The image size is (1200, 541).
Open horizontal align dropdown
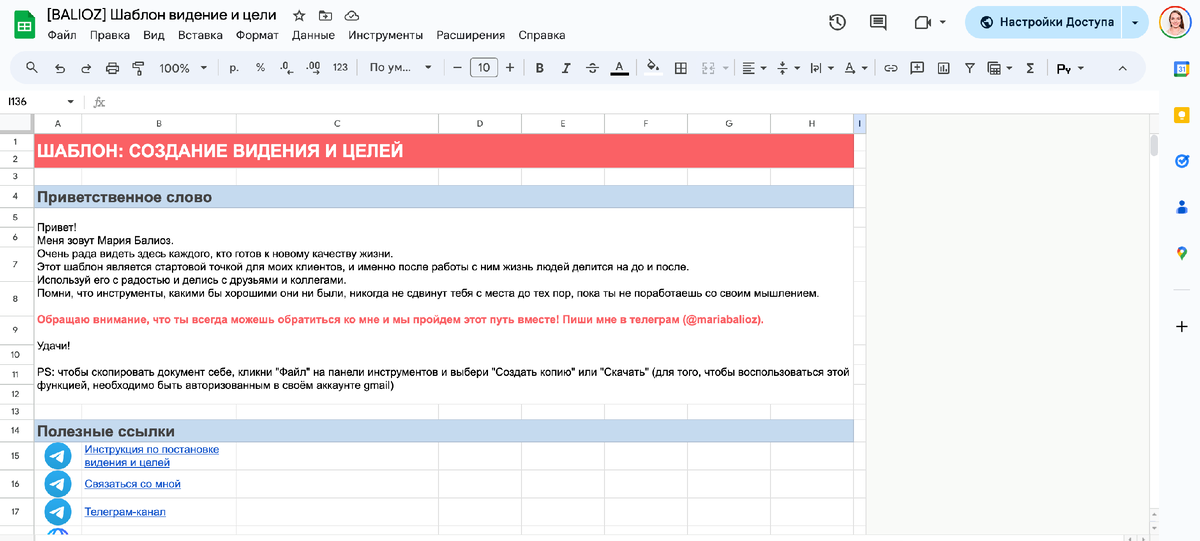tap(754, 68)
